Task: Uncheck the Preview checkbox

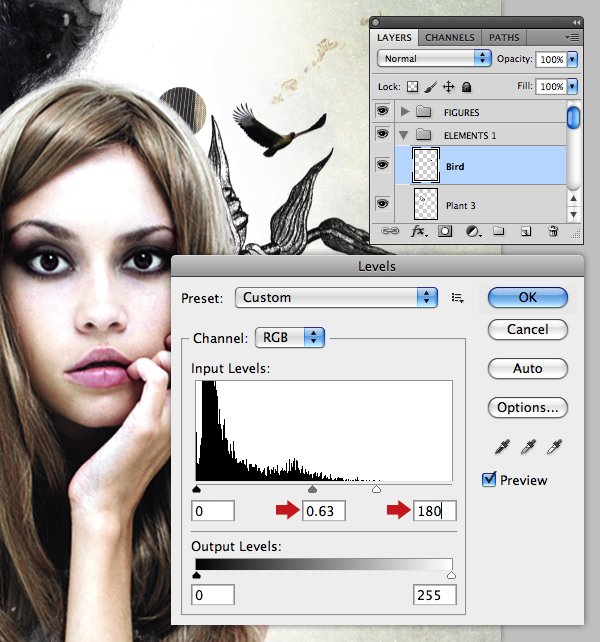Action: point(489,479)
